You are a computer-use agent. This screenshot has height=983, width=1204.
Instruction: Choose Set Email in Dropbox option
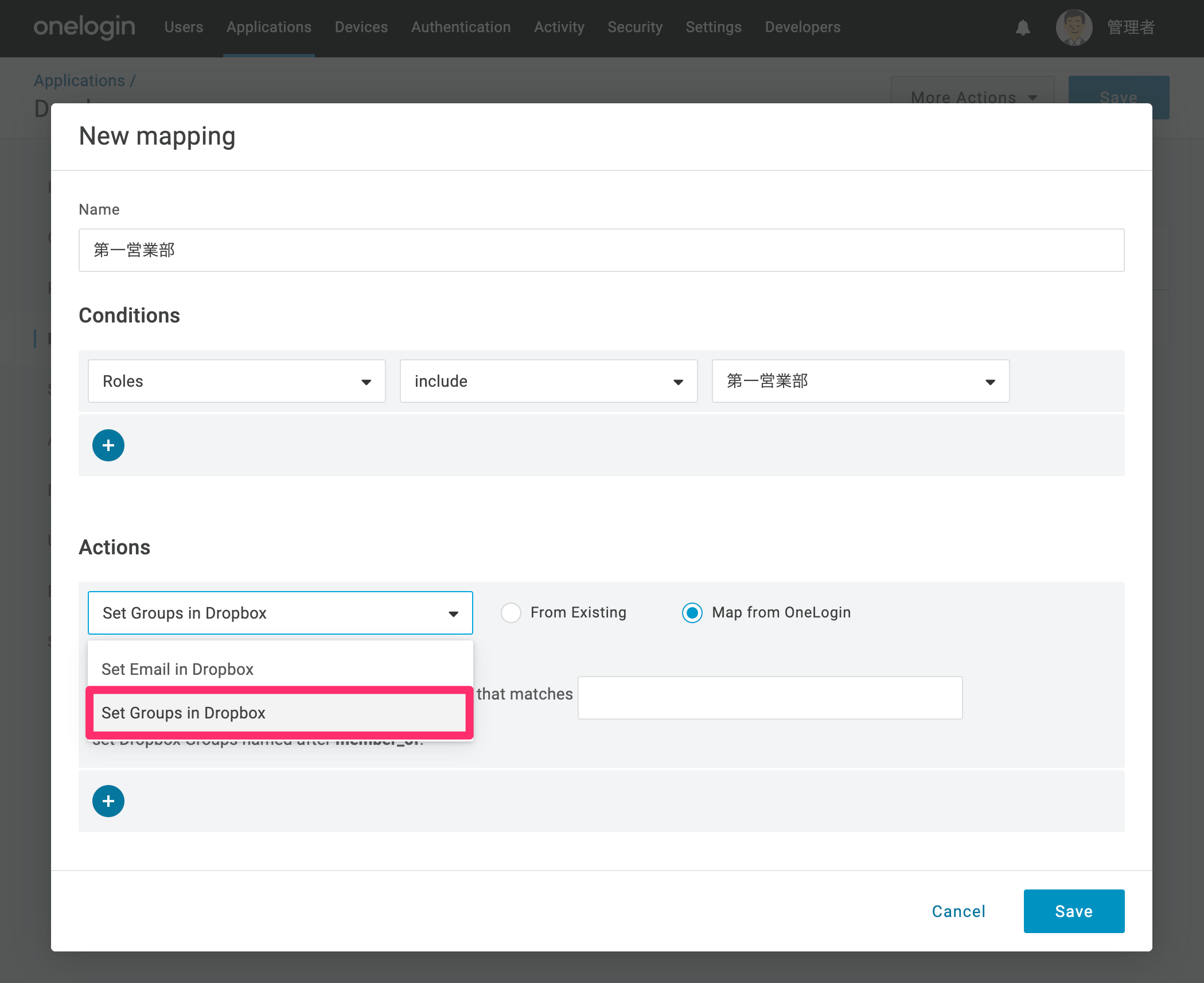(280, 669)
